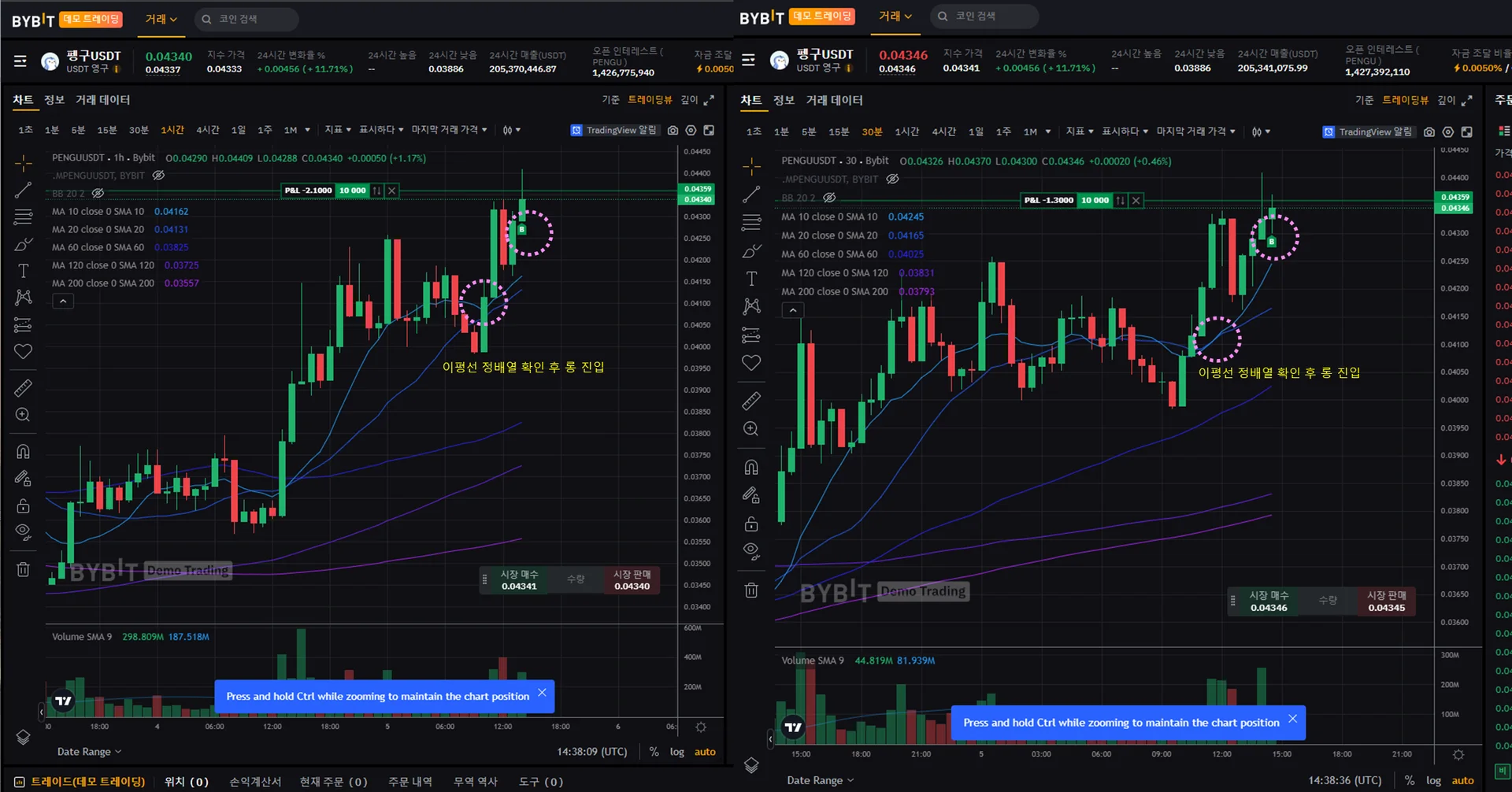Open chart settings gear in right chart header
This screenshot has height=792, width=1512.
(1448, 131)
